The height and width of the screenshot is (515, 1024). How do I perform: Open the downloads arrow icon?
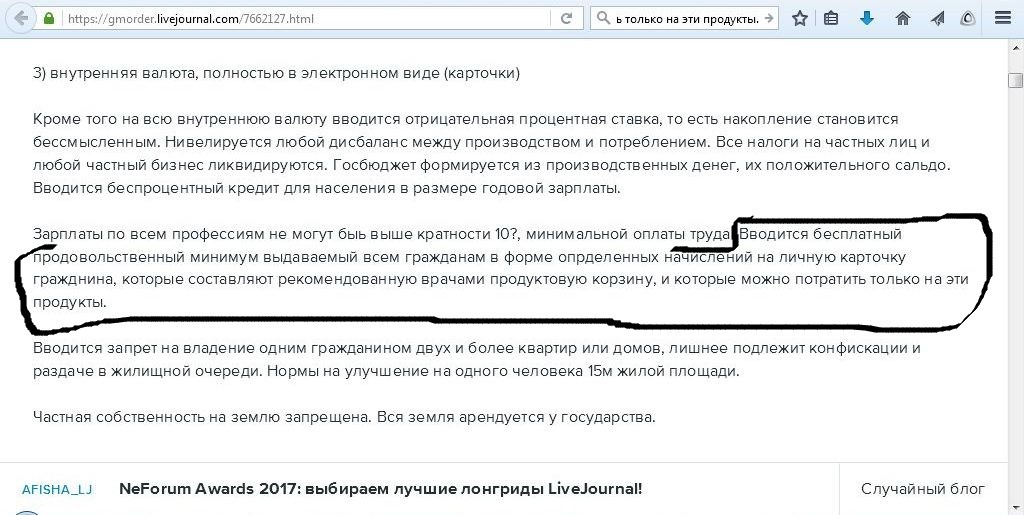[867, 19]
